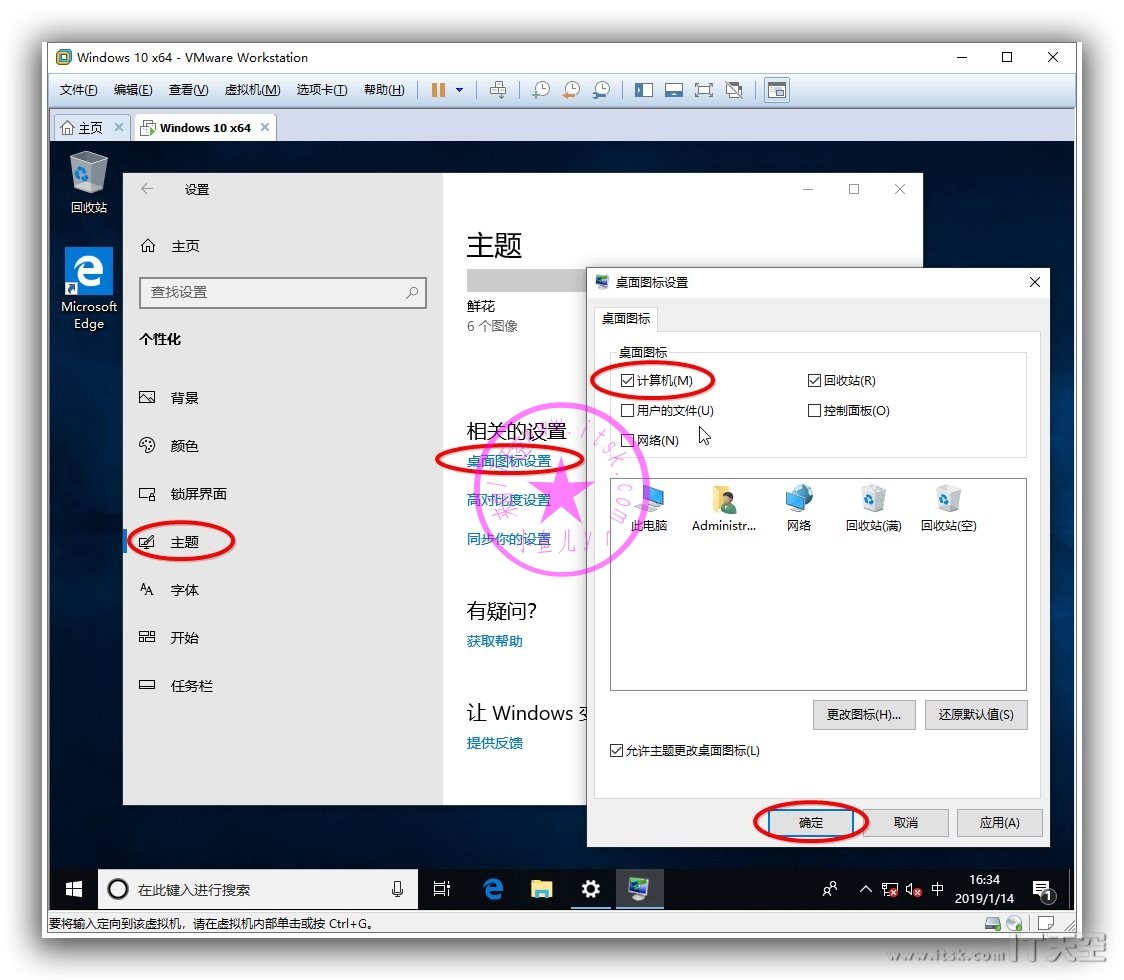This screenshot has width=1124, height=980.
Task: Select the 回收站(空) icon in preview list
Action: click(948, 509)
